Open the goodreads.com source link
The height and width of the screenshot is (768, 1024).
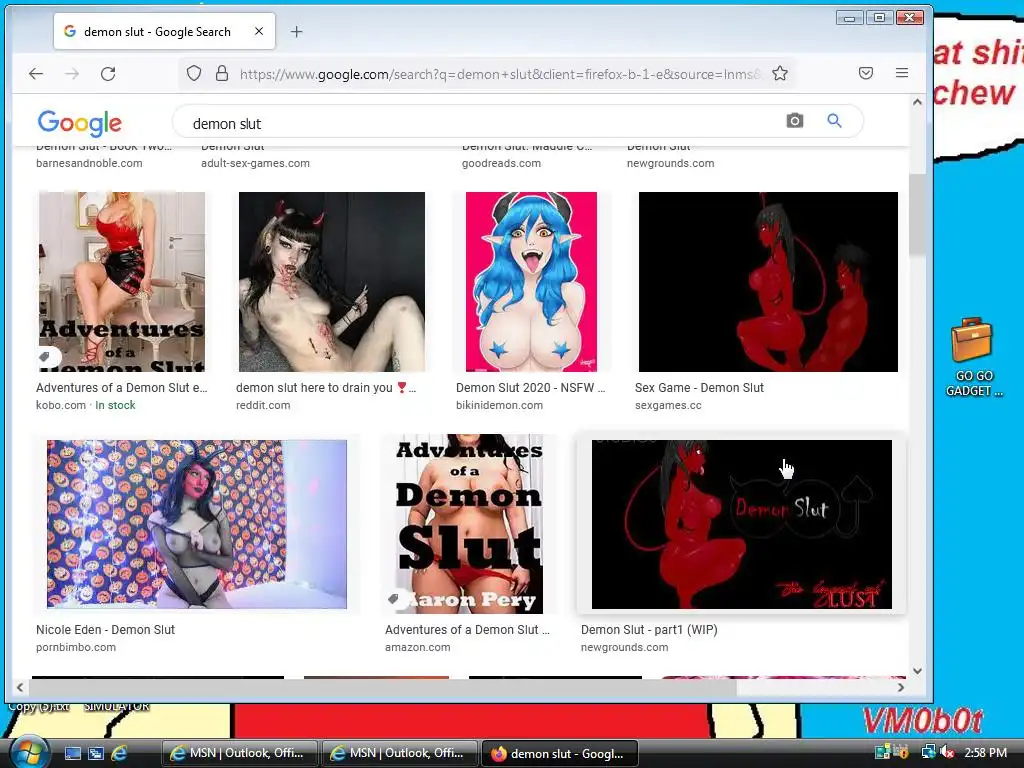(x=501, y=163)
